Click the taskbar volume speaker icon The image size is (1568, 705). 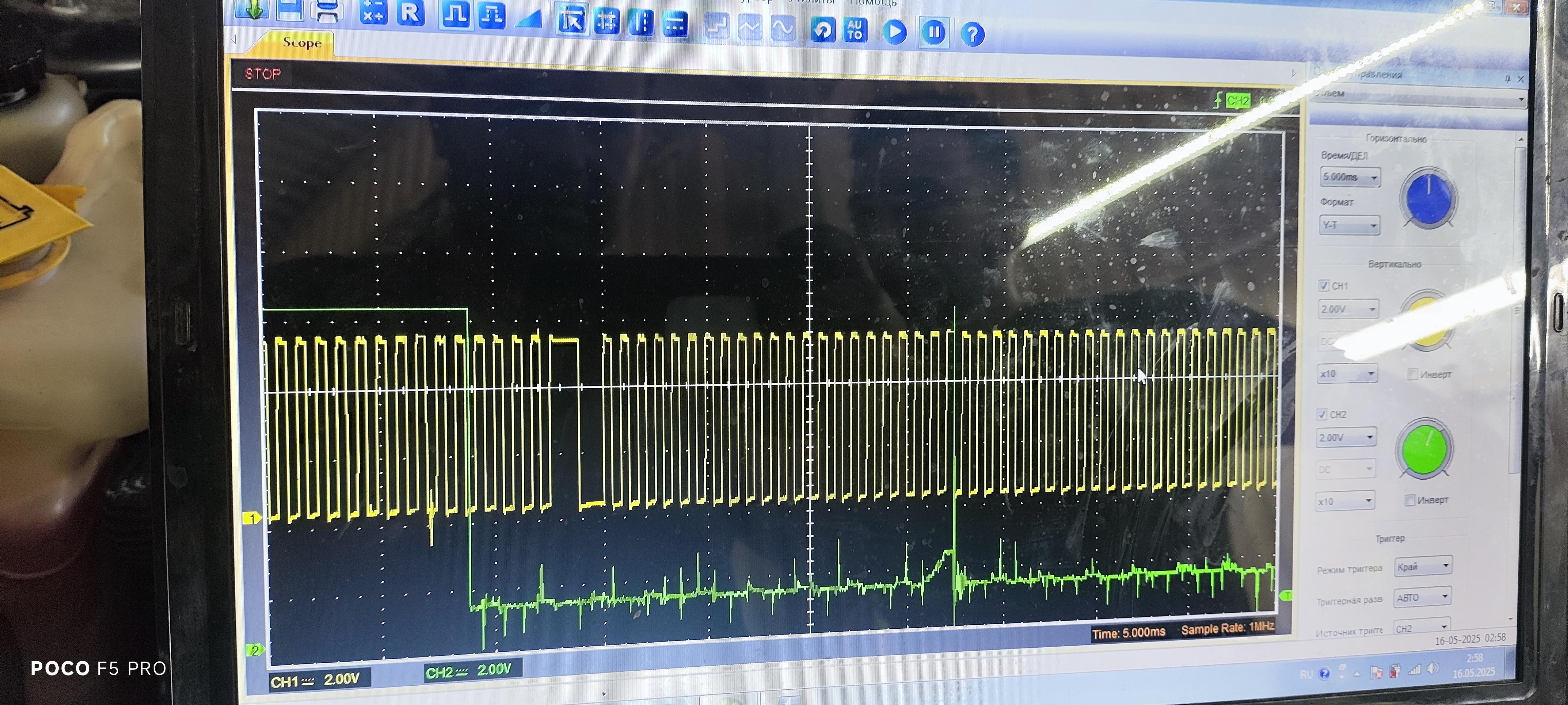(x=1433, y=668)
